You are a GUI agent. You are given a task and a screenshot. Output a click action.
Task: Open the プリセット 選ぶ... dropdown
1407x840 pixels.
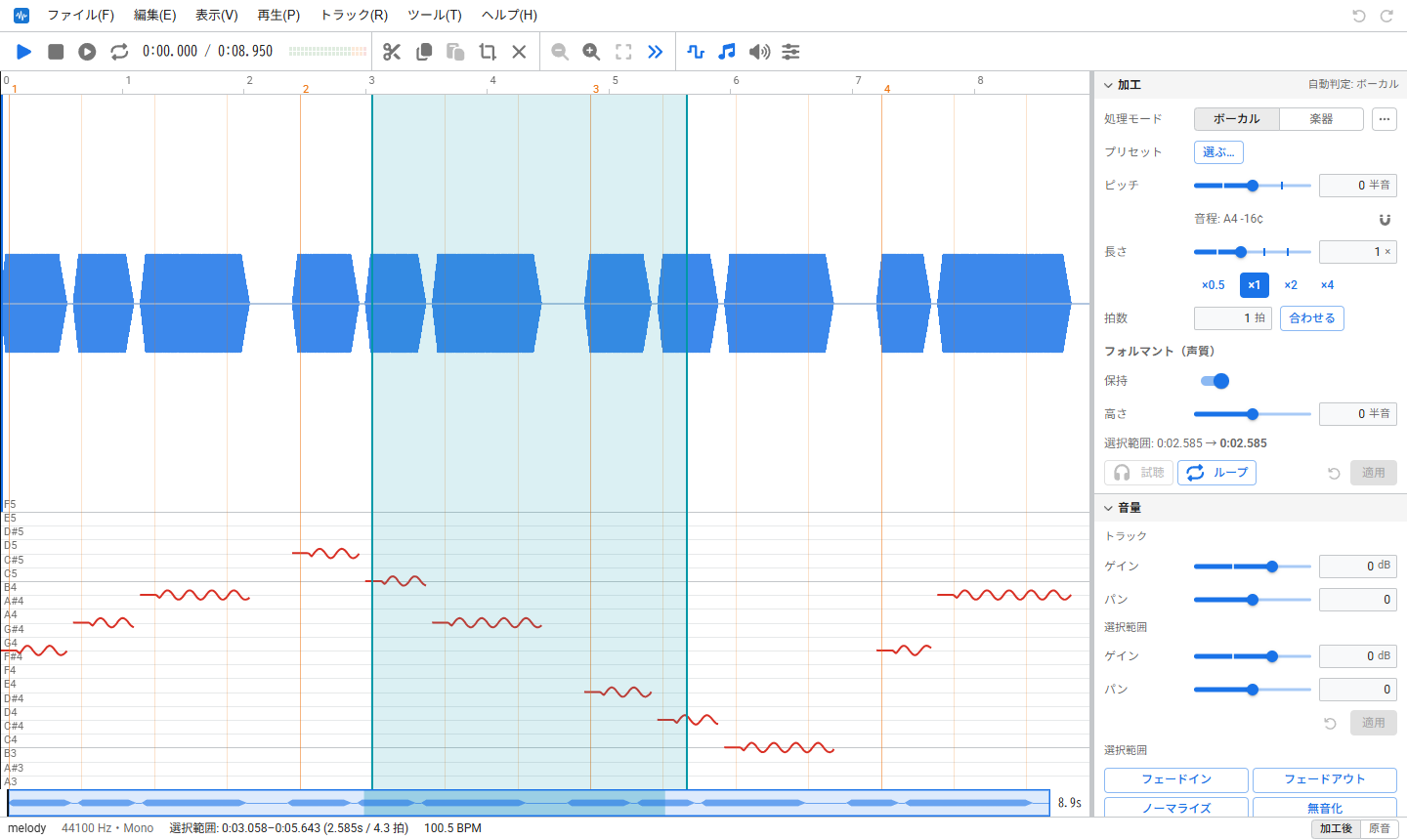[x=1218, y=152]
